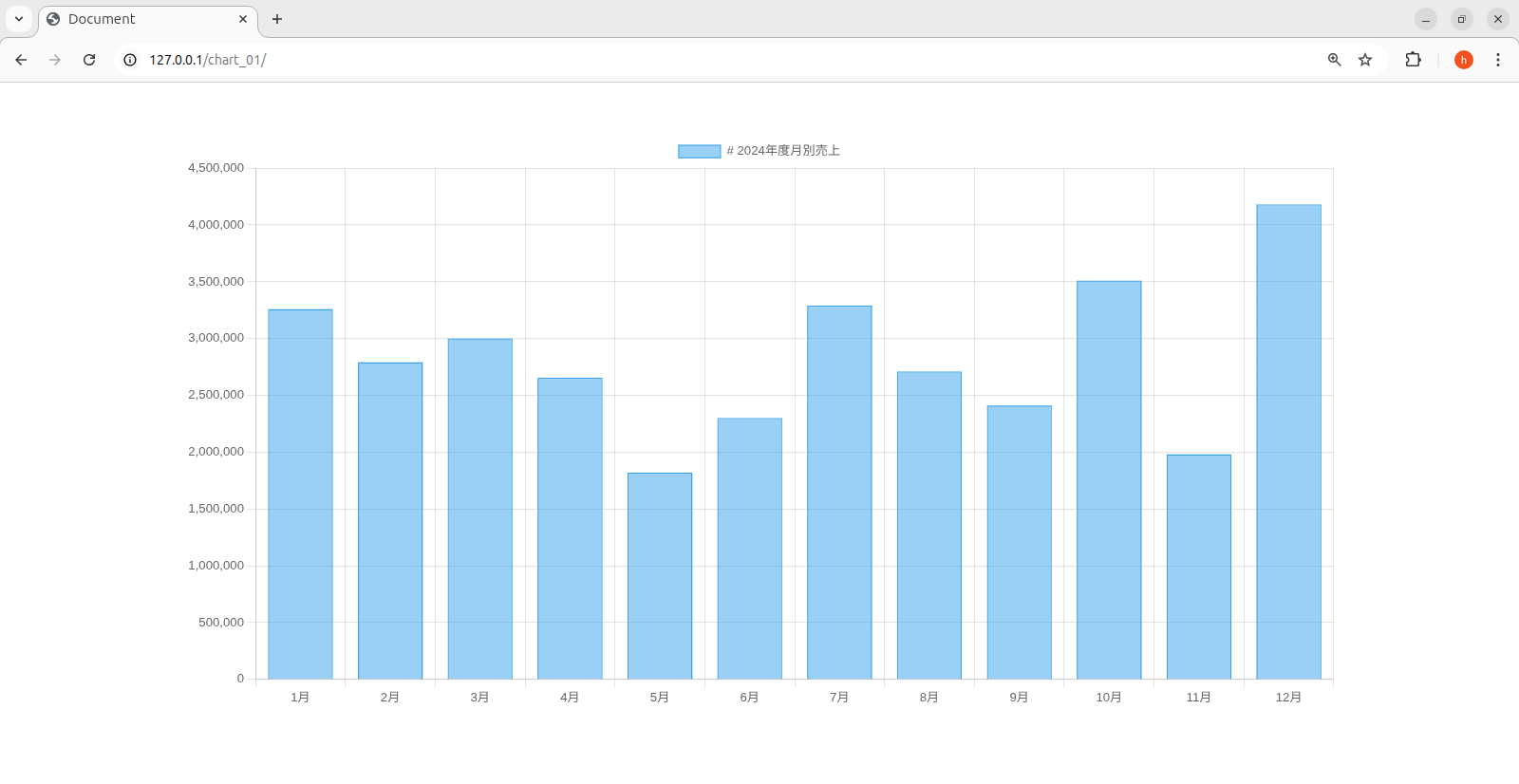Image resolution: width=1519 pixels, height=784 pixels.
Task: Open the zoom magnifier icon
Action: click(x=1334, y=60)
